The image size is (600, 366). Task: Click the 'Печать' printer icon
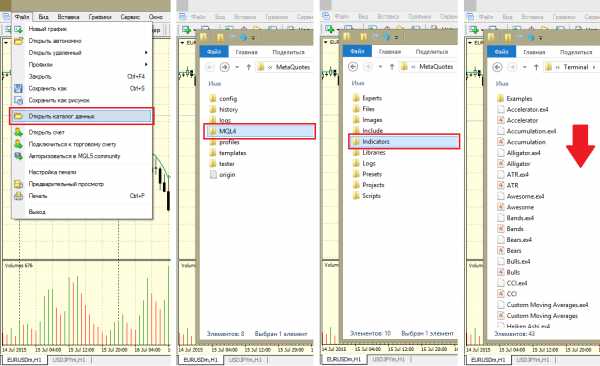(x=18, y=196)
